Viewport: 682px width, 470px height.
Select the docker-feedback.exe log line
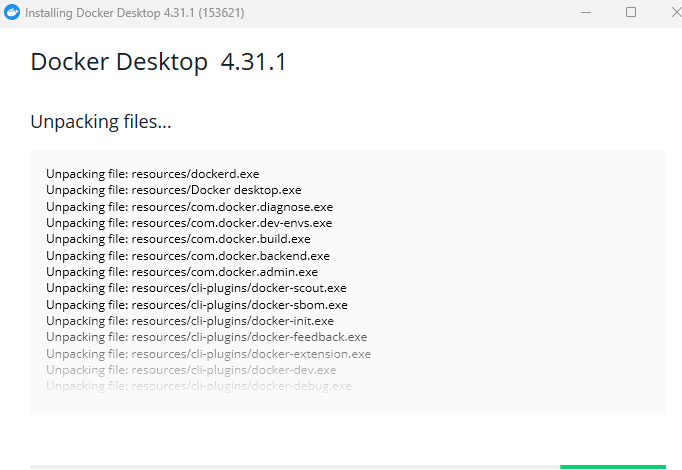[x=207, y=337]
